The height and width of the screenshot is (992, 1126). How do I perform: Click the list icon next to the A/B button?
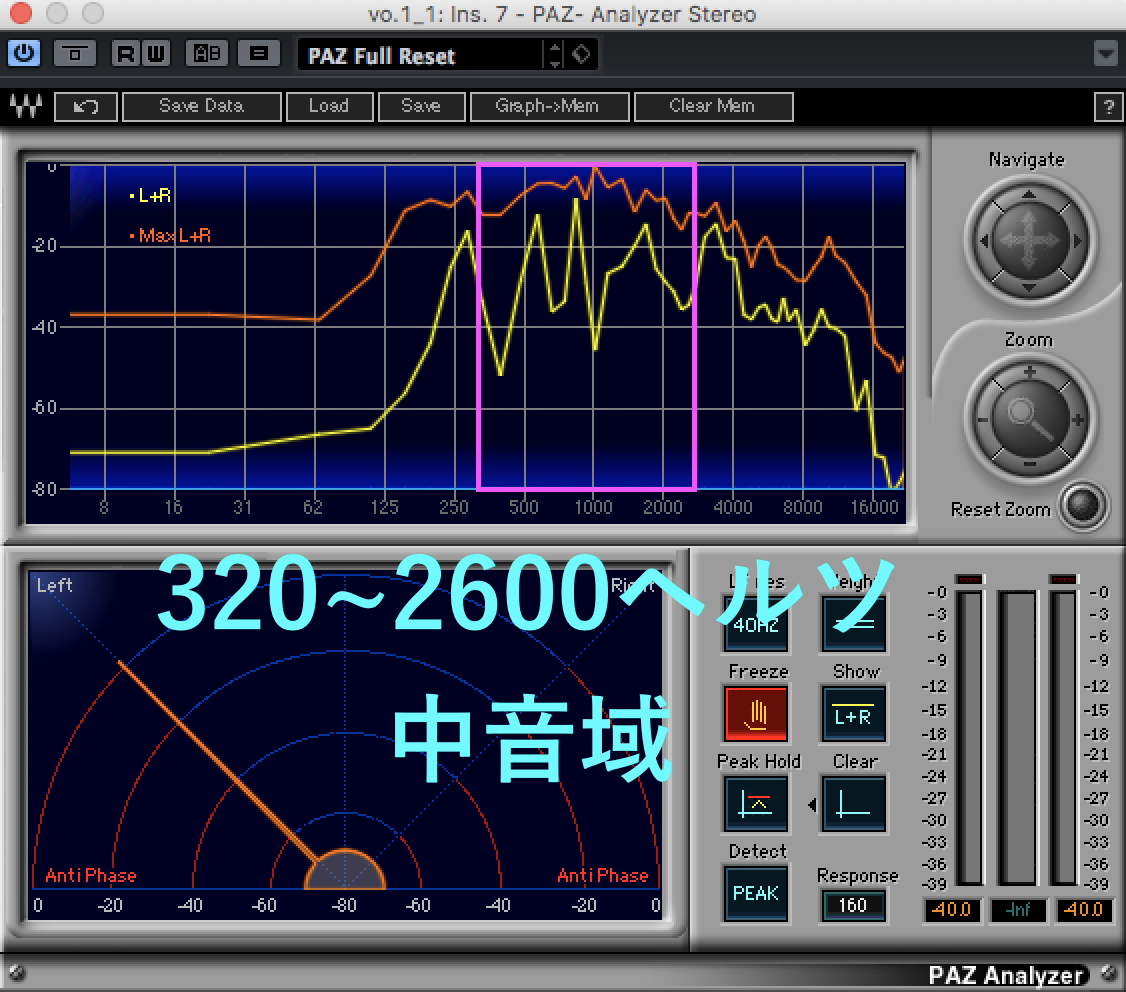pos(259,53)
